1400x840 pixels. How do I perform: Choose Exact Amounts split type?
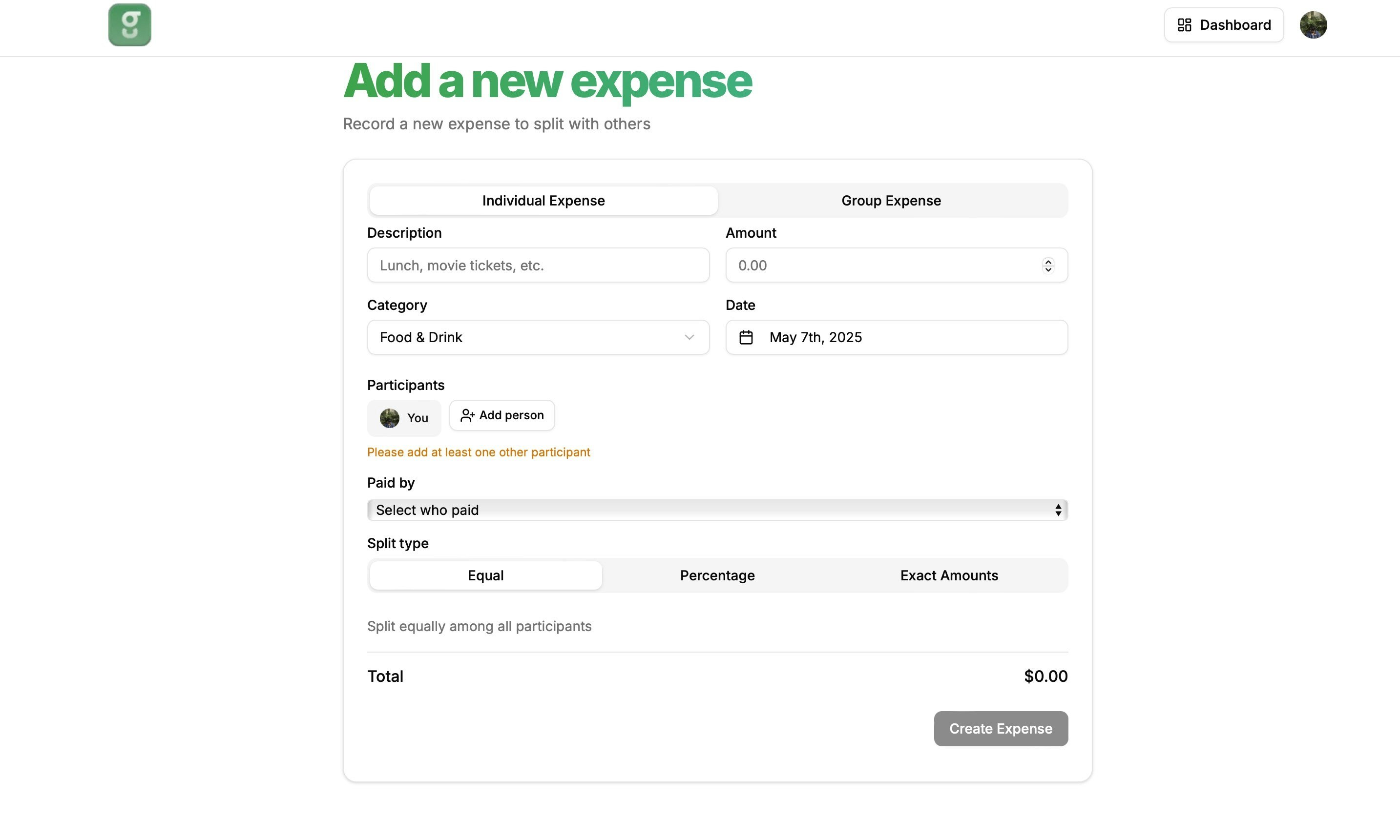[949, 575]
